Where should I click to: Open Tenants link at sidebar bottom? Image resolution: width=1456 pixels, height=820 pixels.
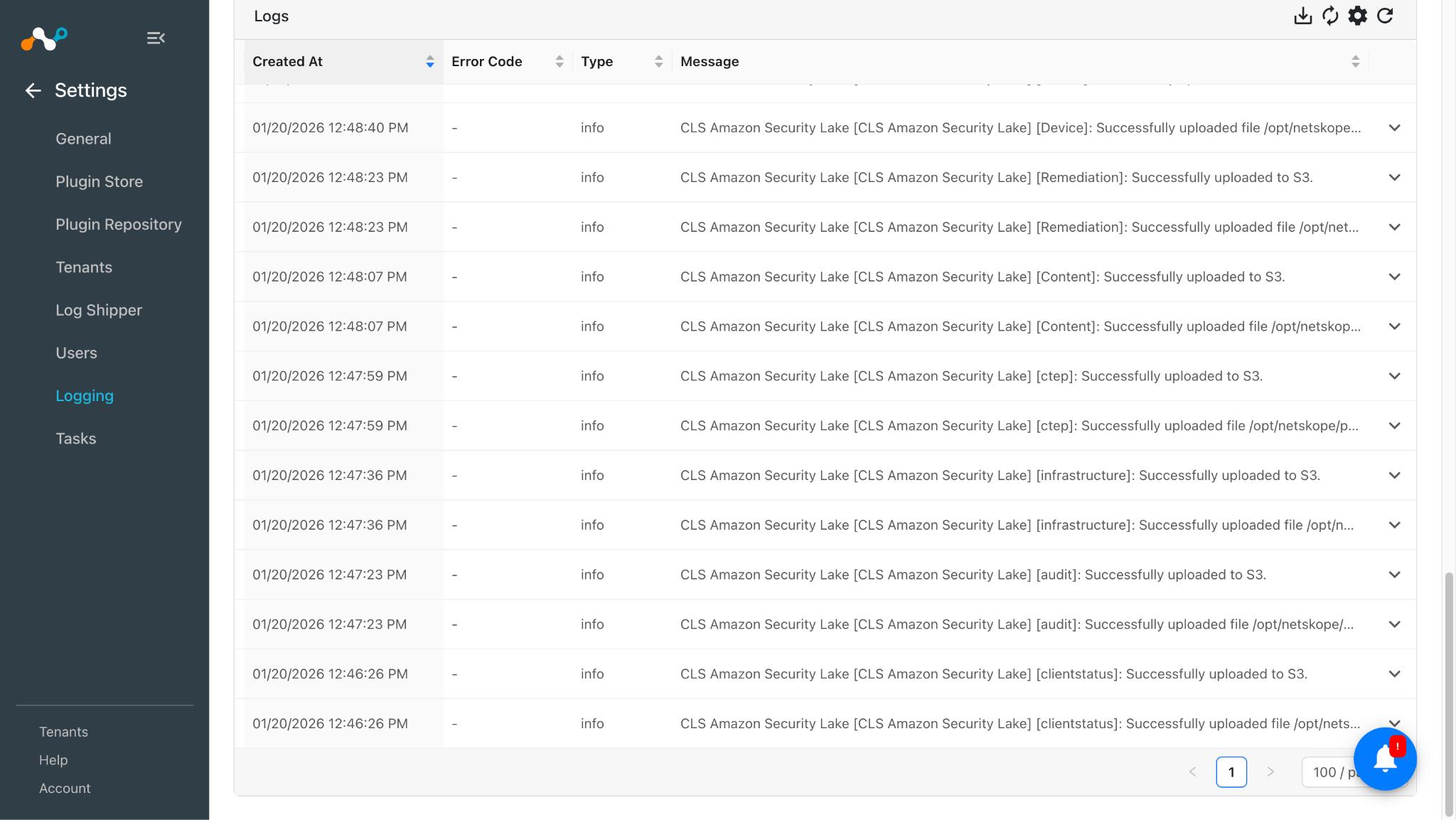pos(63,732)
